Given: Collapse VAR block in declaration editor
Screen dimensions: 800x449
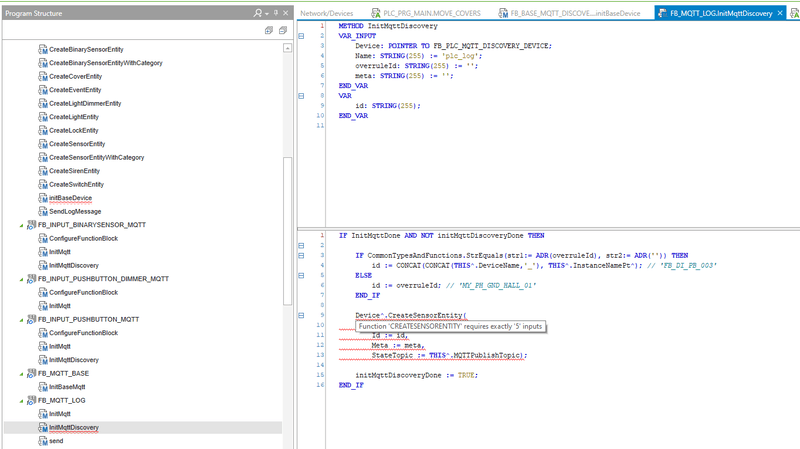Looking at the screenshot, I should pyautogui.click(x=301, y=96).
